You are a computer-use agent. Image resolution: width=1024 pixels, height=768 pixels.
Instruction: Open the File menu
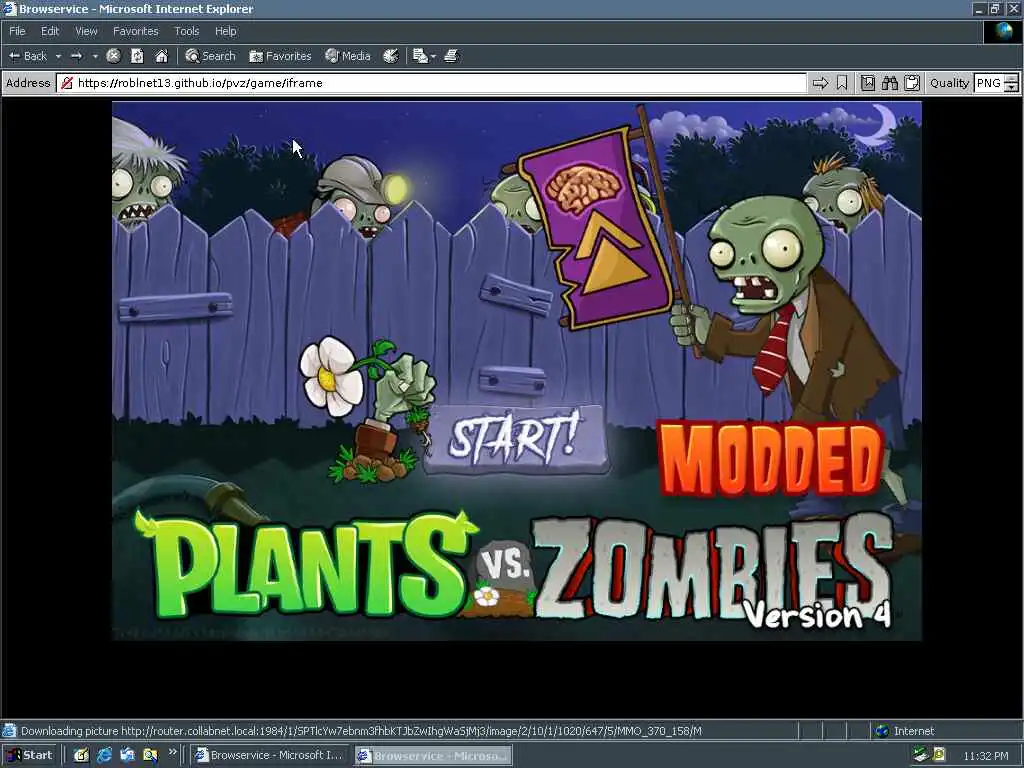pos(17,31)
